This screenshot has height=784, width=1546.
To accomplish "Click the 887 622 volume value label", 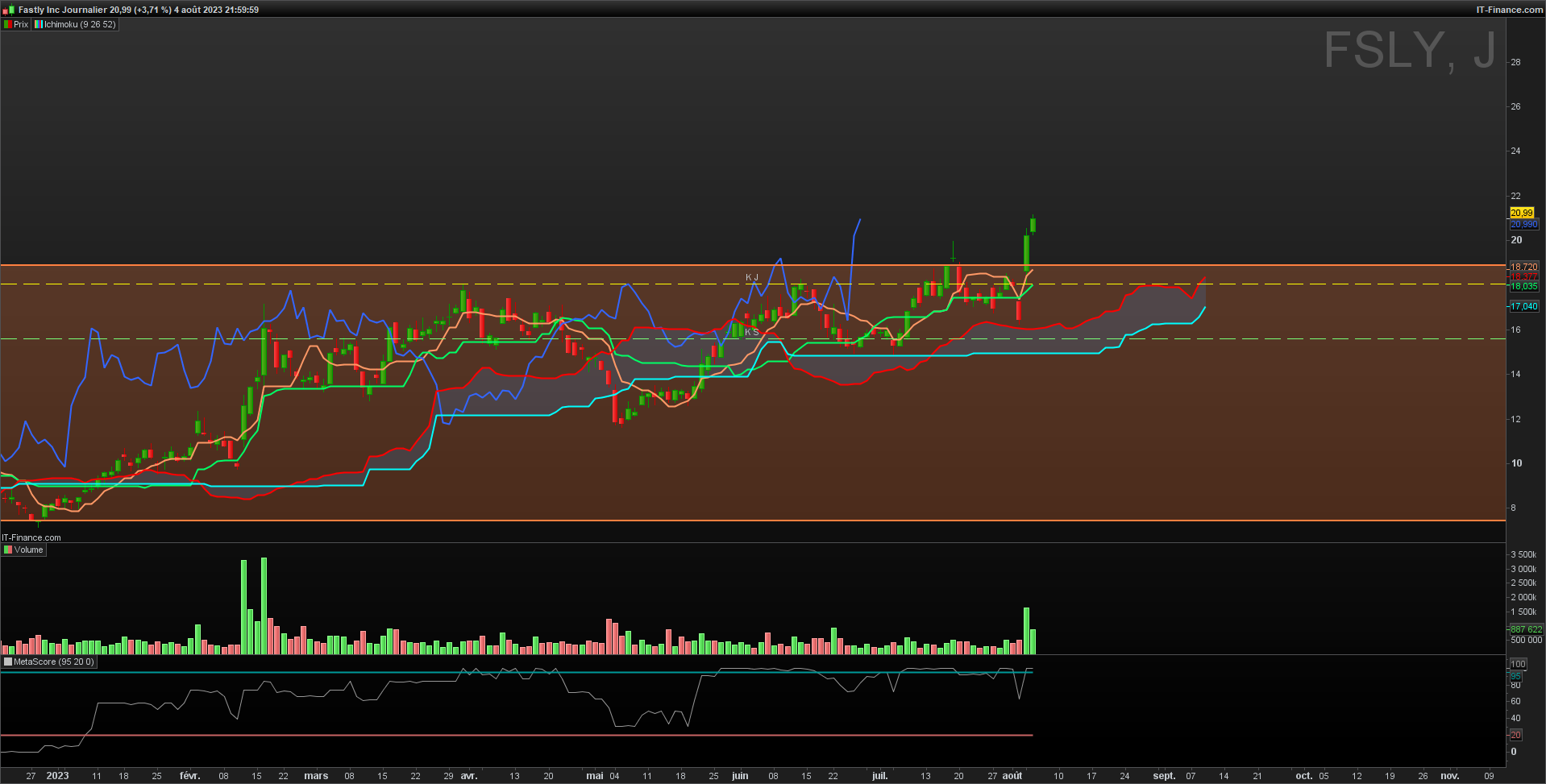I will click(x=1526, y=629).
